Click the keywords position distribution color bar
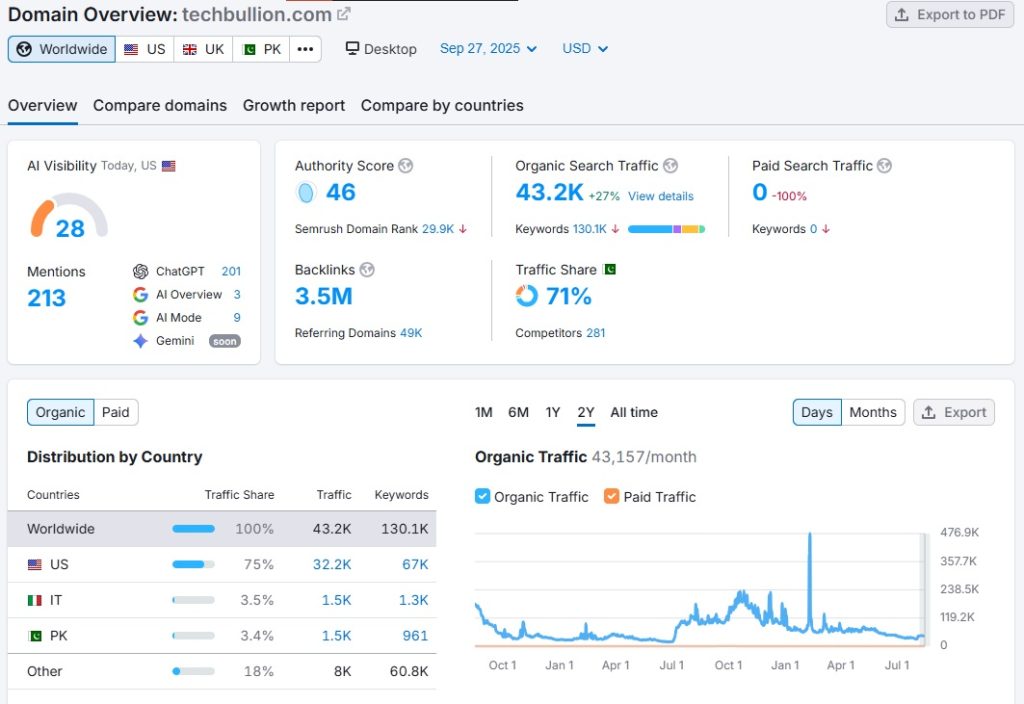 [x=666, y=229]
